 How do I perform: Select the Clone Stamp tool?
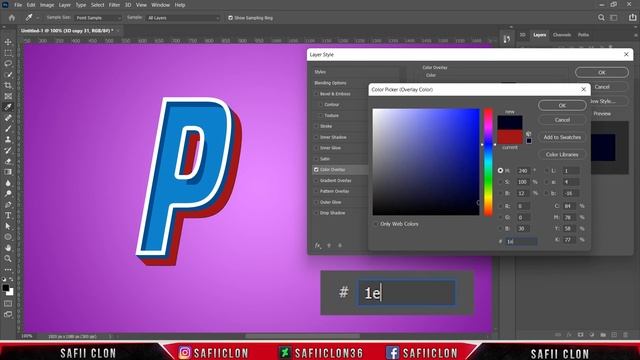pyautogui.click(x=8, y=140)
